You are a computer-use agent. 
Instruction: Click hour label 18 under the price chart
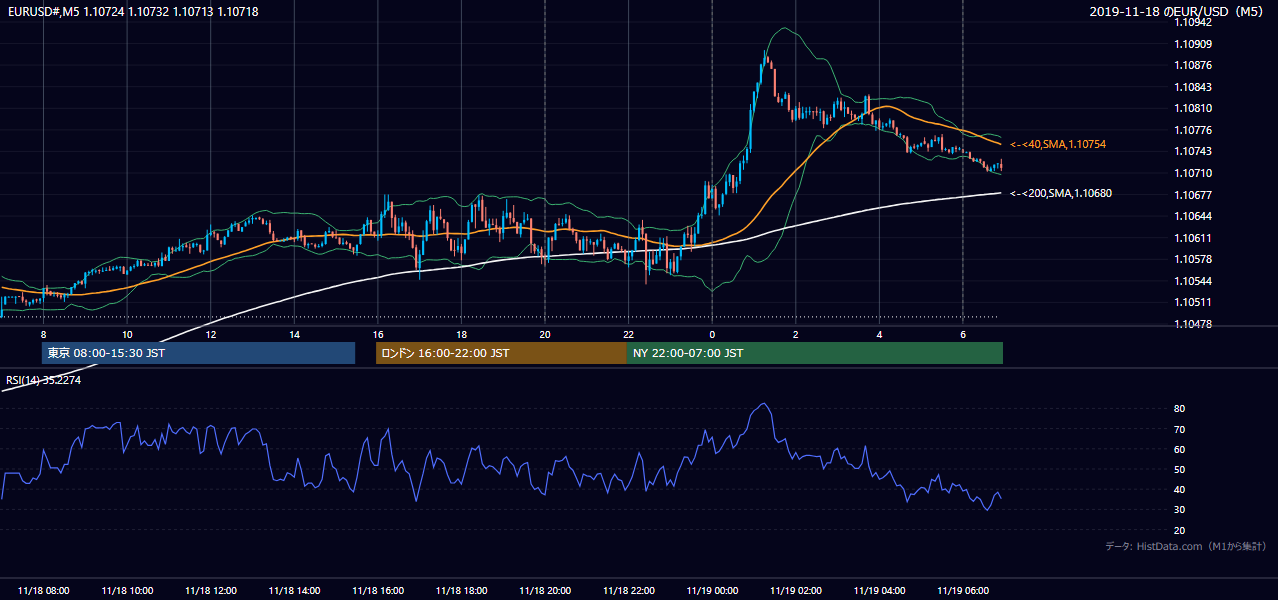pos(462,334)
